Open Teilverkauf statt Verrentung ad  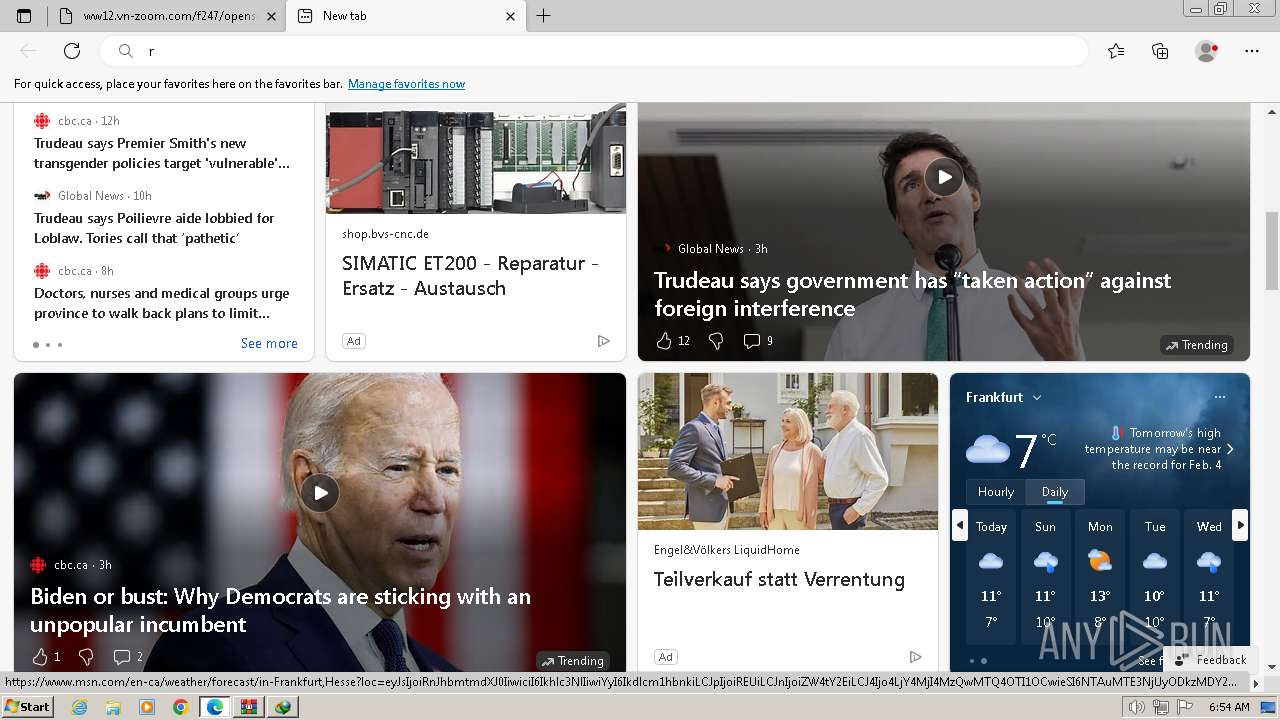pos(779,580)
